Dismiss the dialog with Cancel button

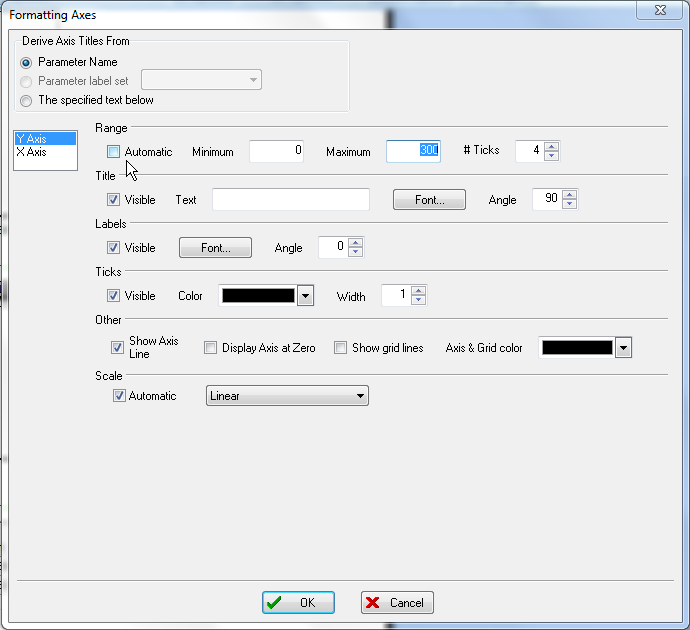397,602
